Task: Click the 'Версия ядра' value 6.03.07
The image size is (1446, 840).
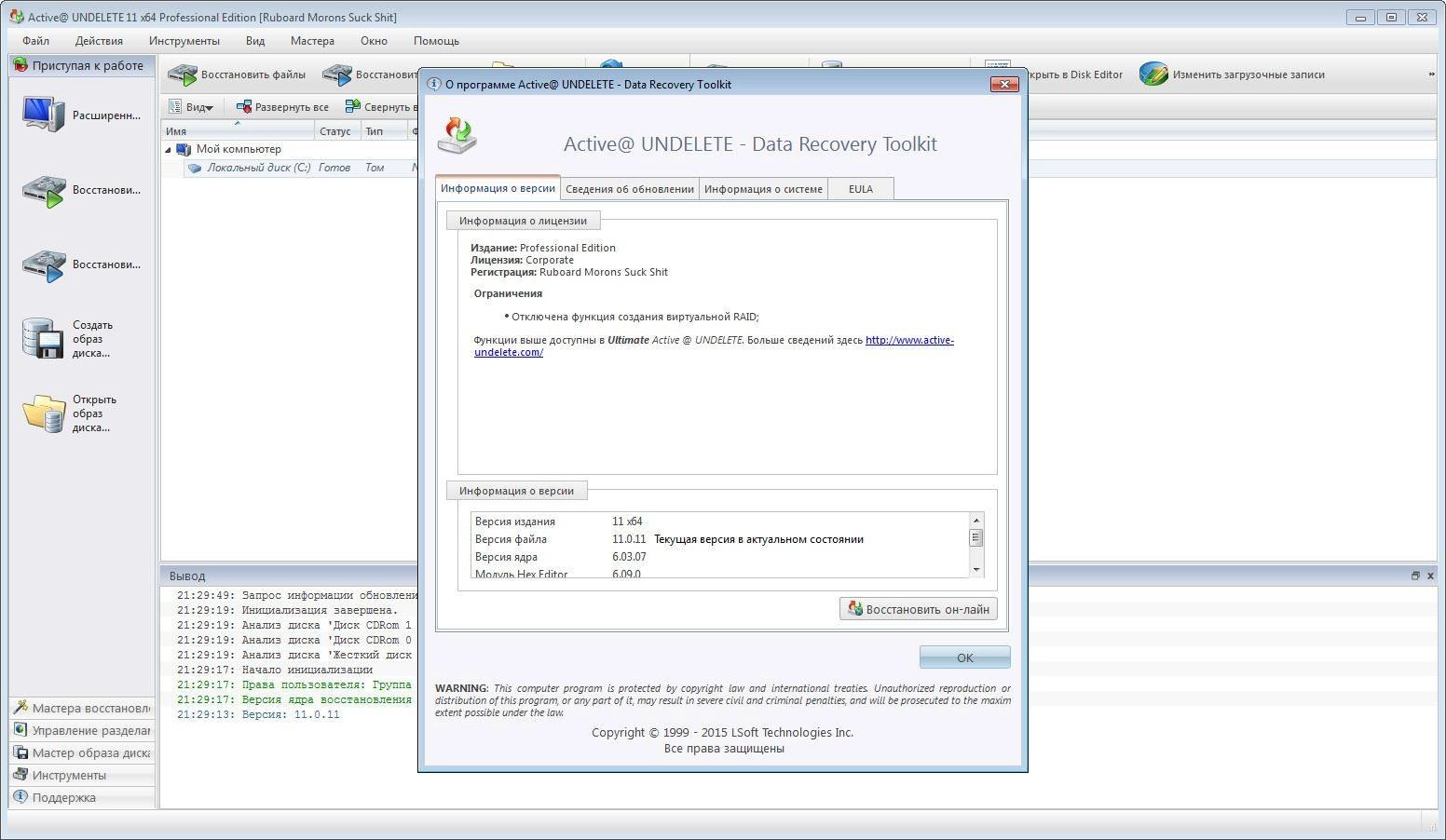Action: [629, 557]
